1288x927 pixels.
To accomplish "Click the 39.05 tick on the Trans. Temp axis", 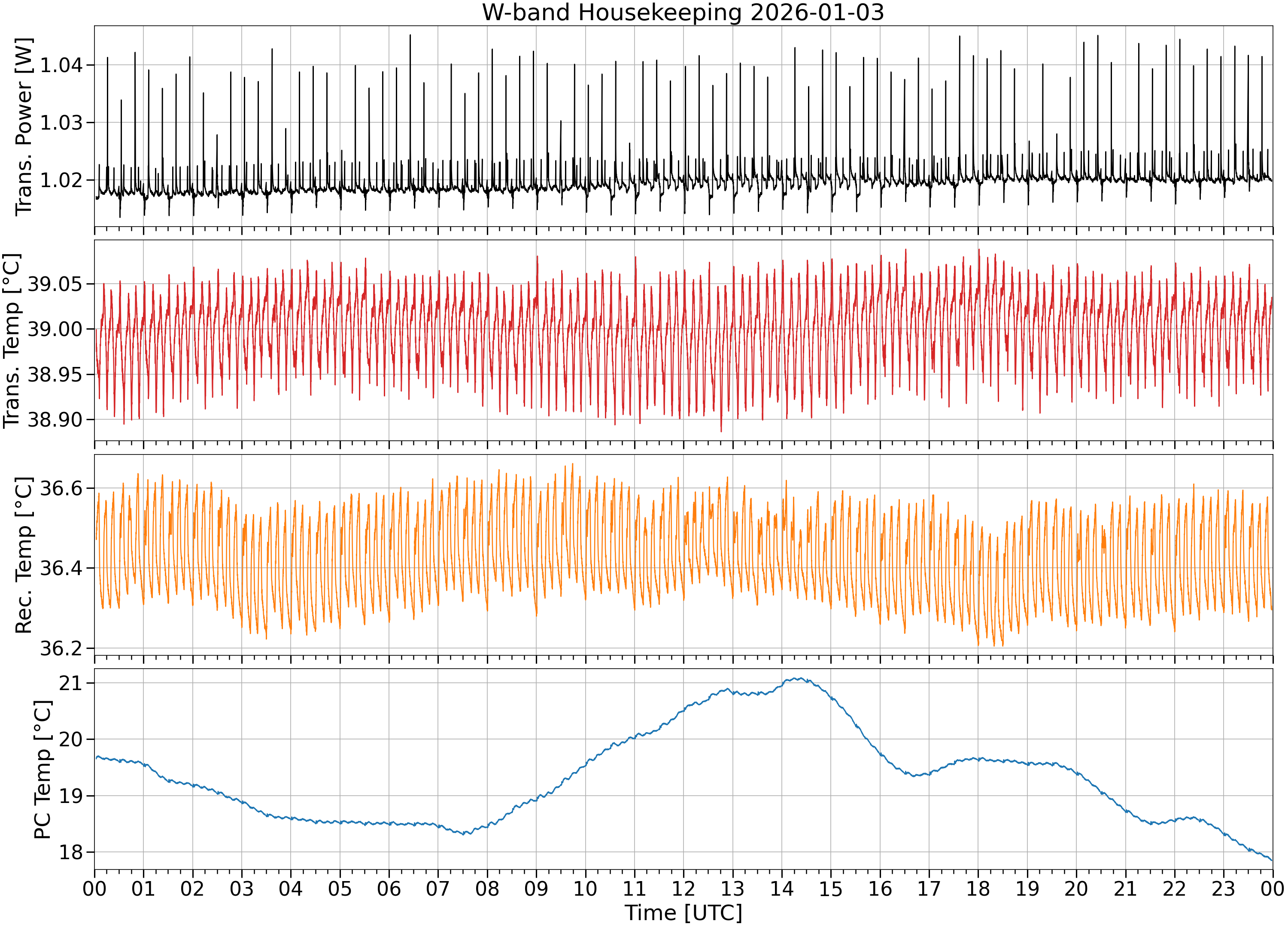I will click(55, 284).
